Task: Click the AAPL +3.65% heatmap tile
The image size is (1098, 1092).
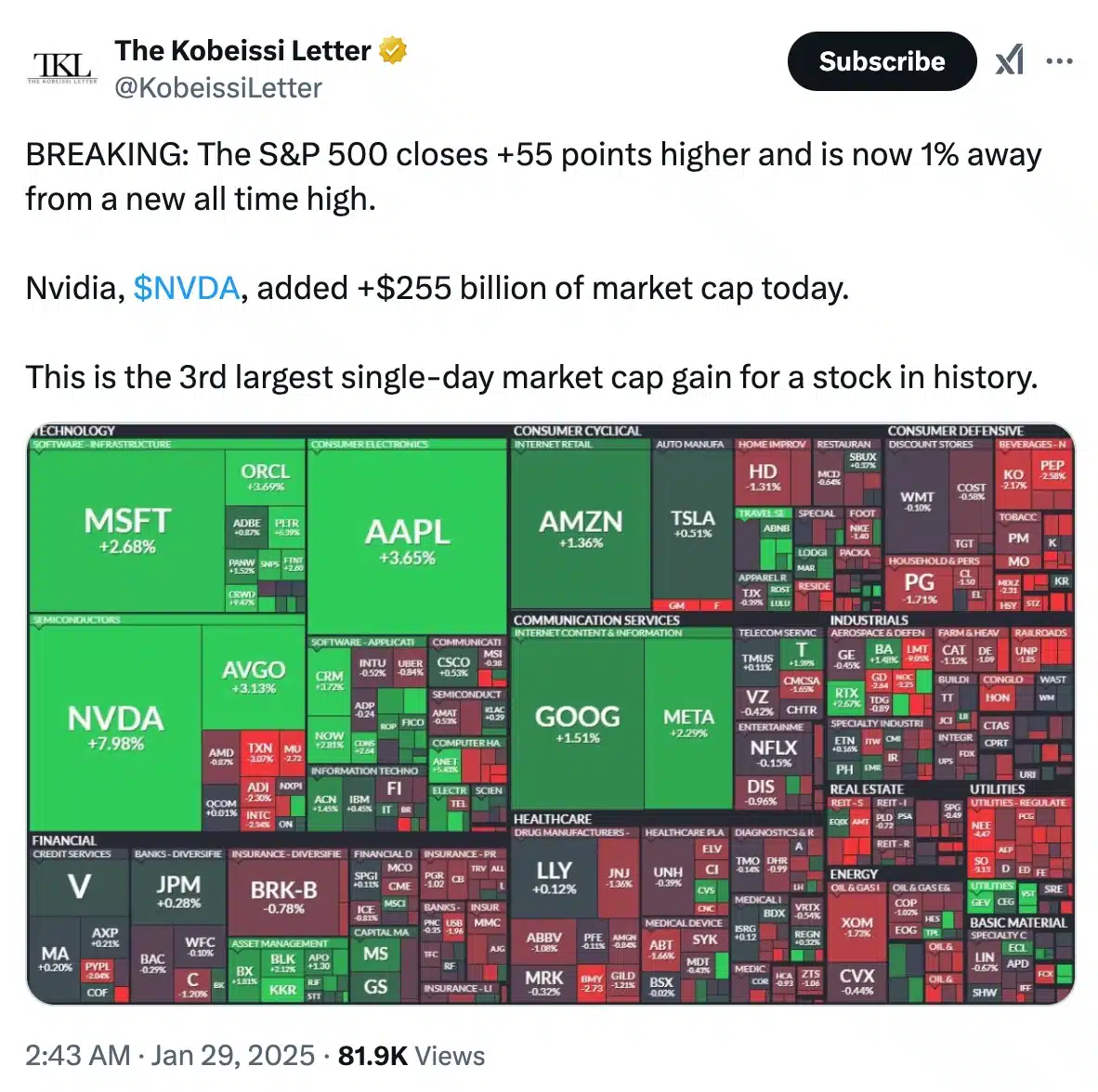Action: [x=407, y=540]
